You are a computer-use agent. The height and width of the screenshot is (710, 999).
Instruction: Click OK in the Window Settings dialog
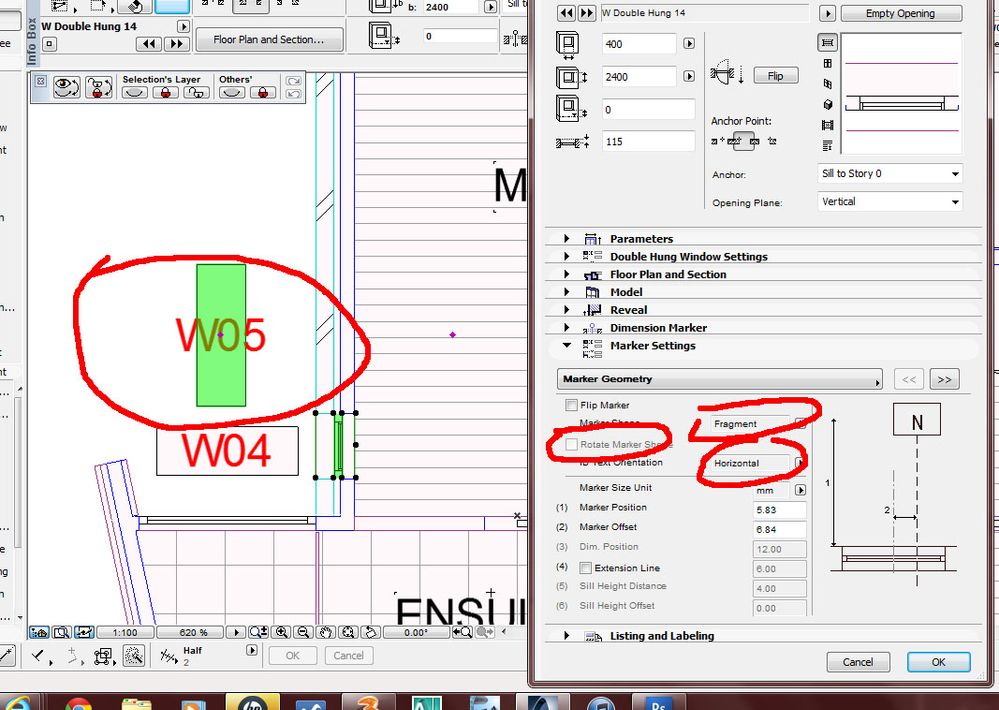click(938, 662)
